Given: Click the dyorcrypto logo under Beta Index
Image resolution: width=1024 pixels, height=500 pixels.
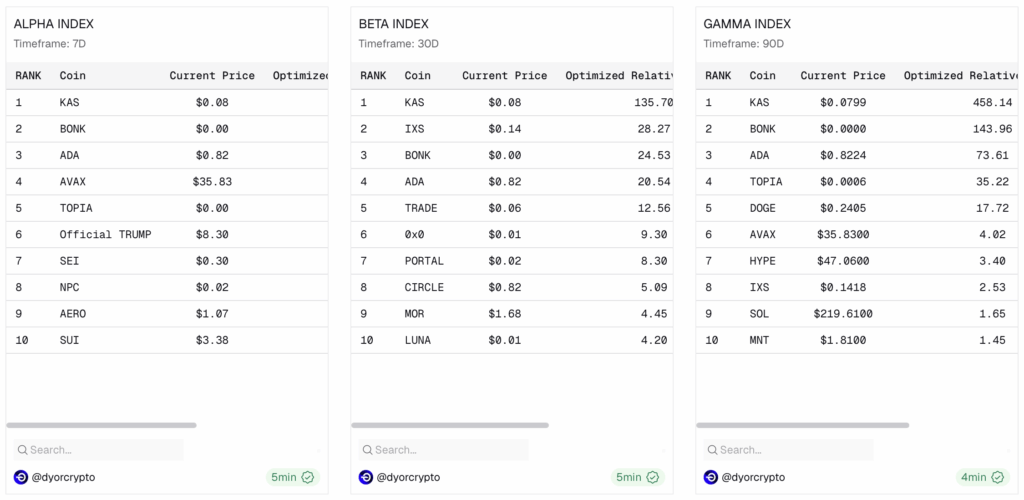Looking at the screenshot, I should pos(366,477).
